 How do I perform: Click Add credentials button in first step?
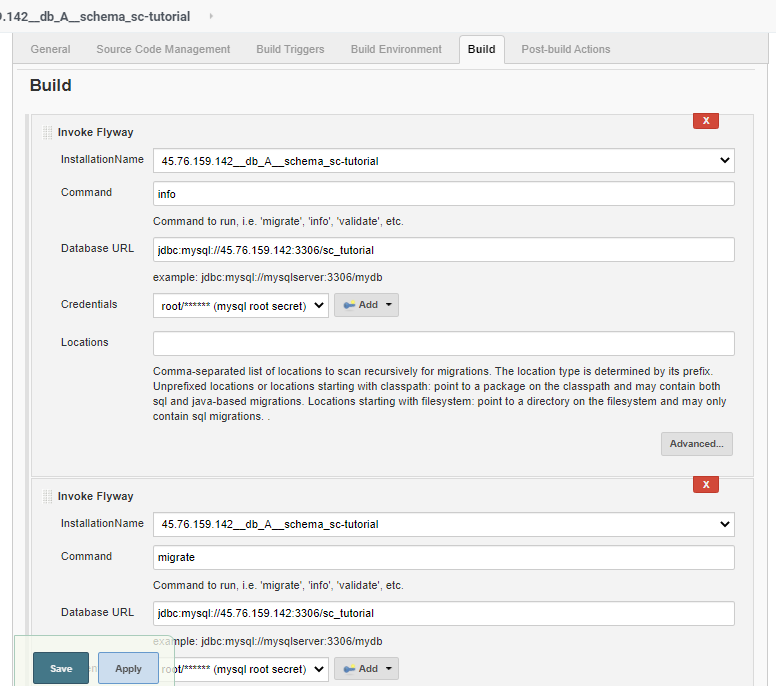[x=366, y=305]
